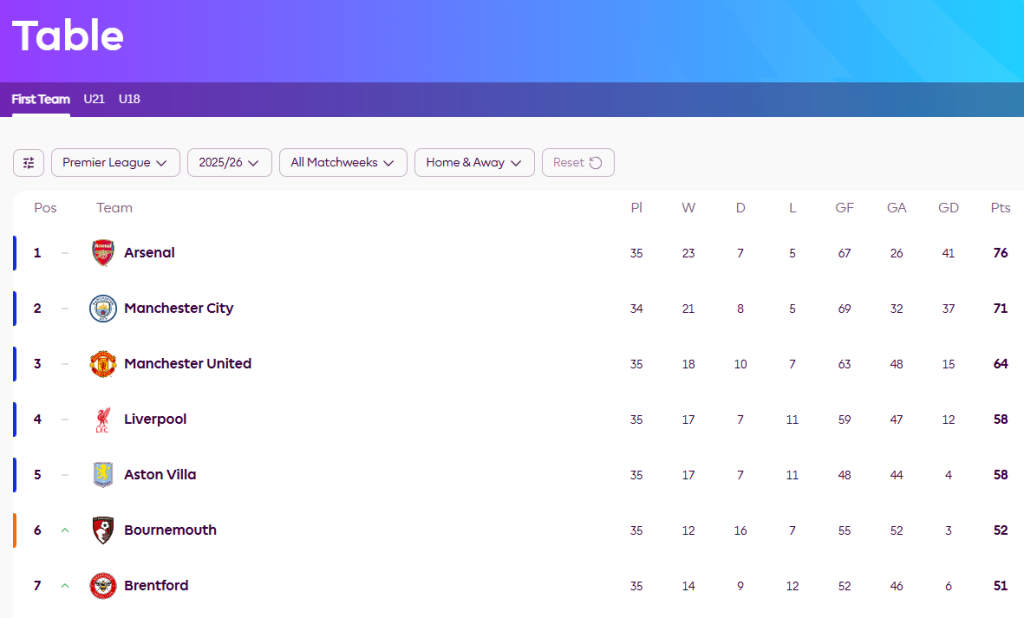Open the Aston Villa team link
The height and width of the screenshot is (618, 1024).
click(x=160, y=475)
